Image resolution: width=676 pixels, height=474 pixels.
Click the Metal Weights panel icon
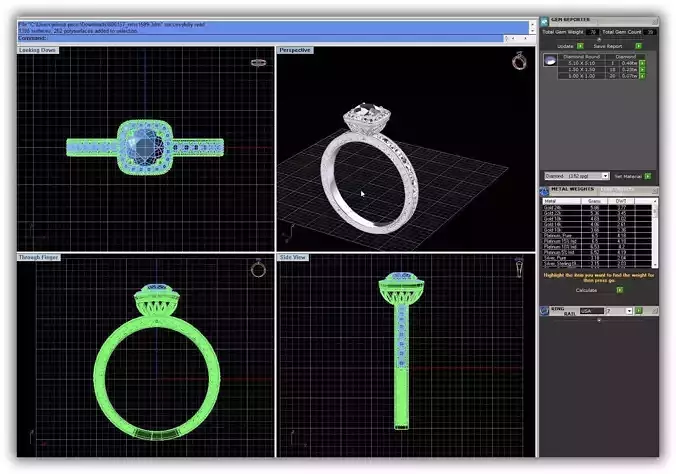545,191
